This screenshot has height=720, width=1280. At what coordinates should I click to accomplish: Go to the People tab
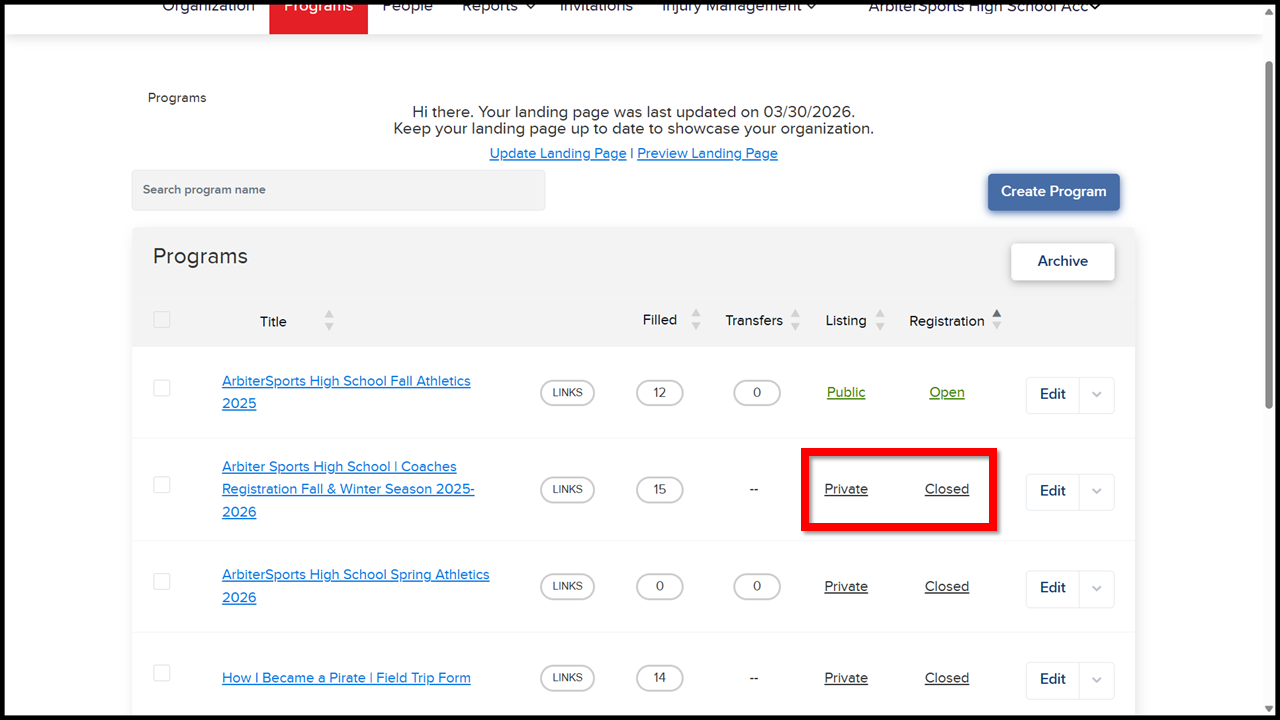pyautogui.click(x=408, y=7)
